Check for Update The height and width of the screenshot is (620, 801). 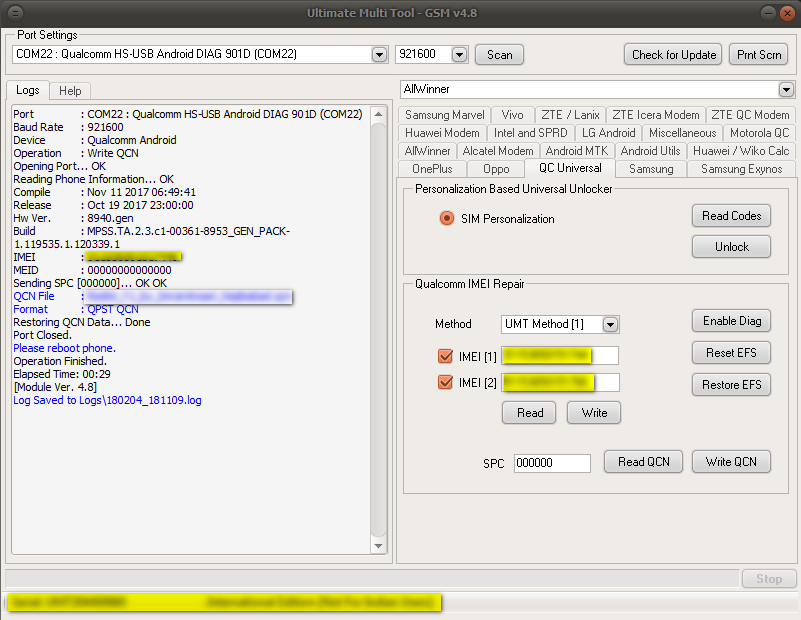coord(672,55)
